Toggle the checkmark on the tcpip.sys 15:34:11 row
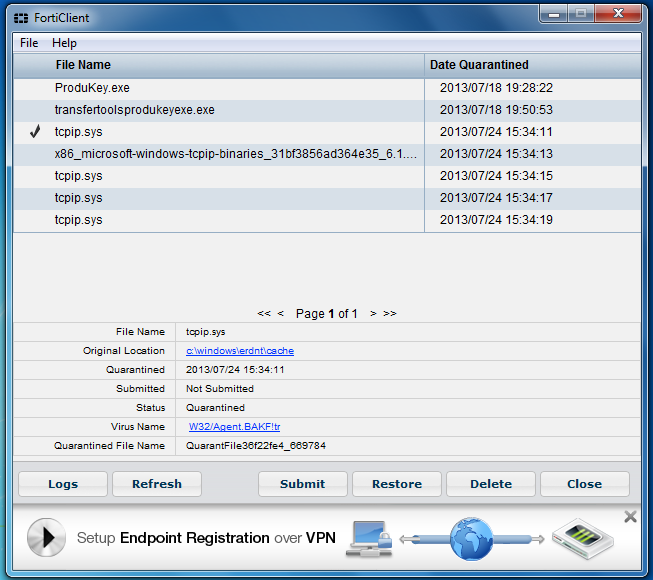This screenshot has width=653, height=580. point(35,132)
